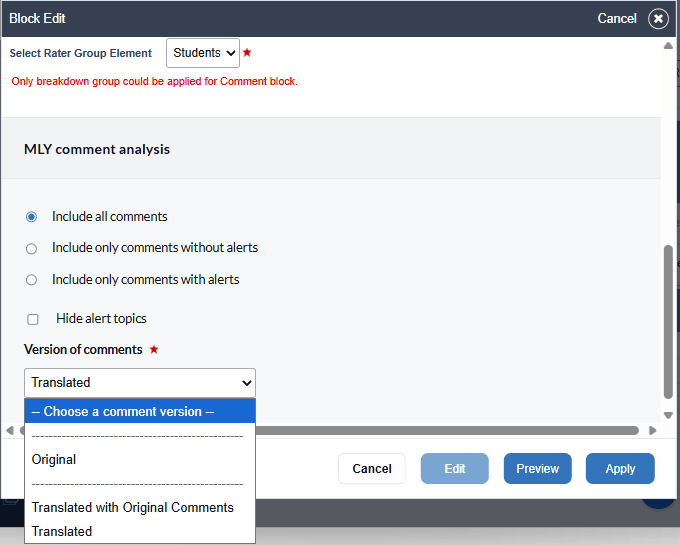Click the Select Rater Group Element label
This screenshot has width=680, height=545.
(81, 53)
